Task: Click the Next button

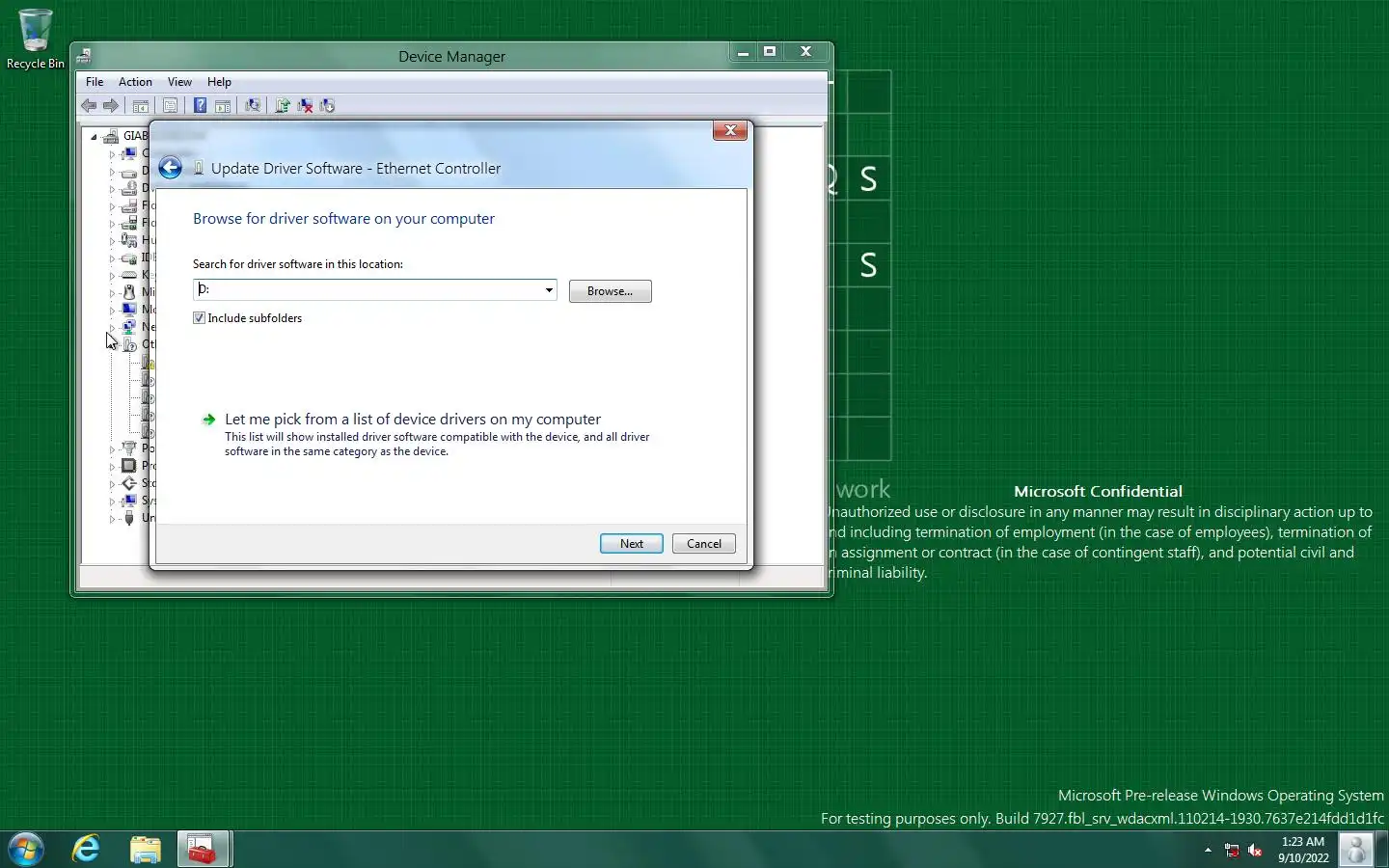Action: point(632,544)
